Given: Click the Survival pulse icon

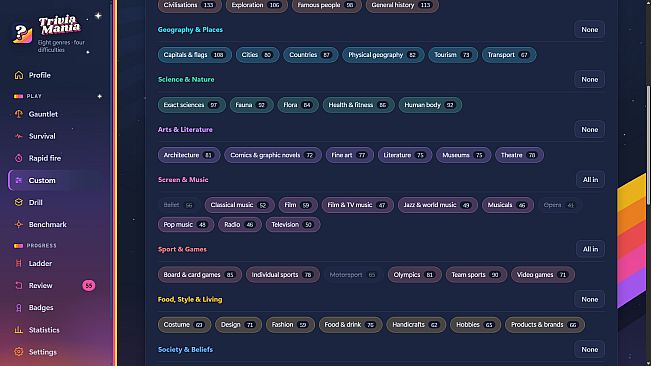Looking at the screenshot, I should point(19,136).
